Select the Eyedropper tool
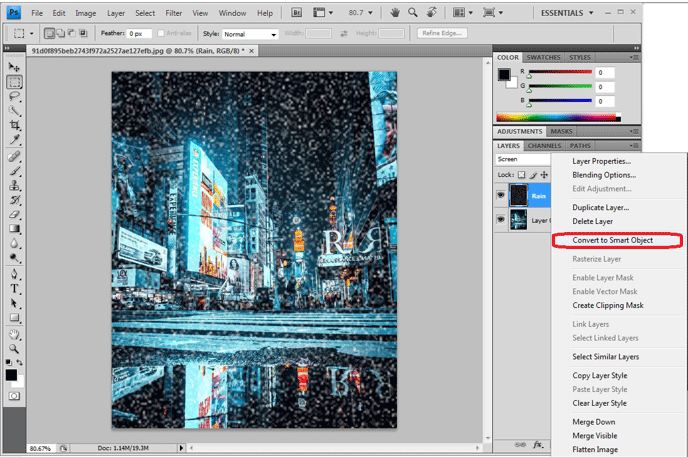Image resolution: width=688 pixels, height=457 pixels. [14, 140]
